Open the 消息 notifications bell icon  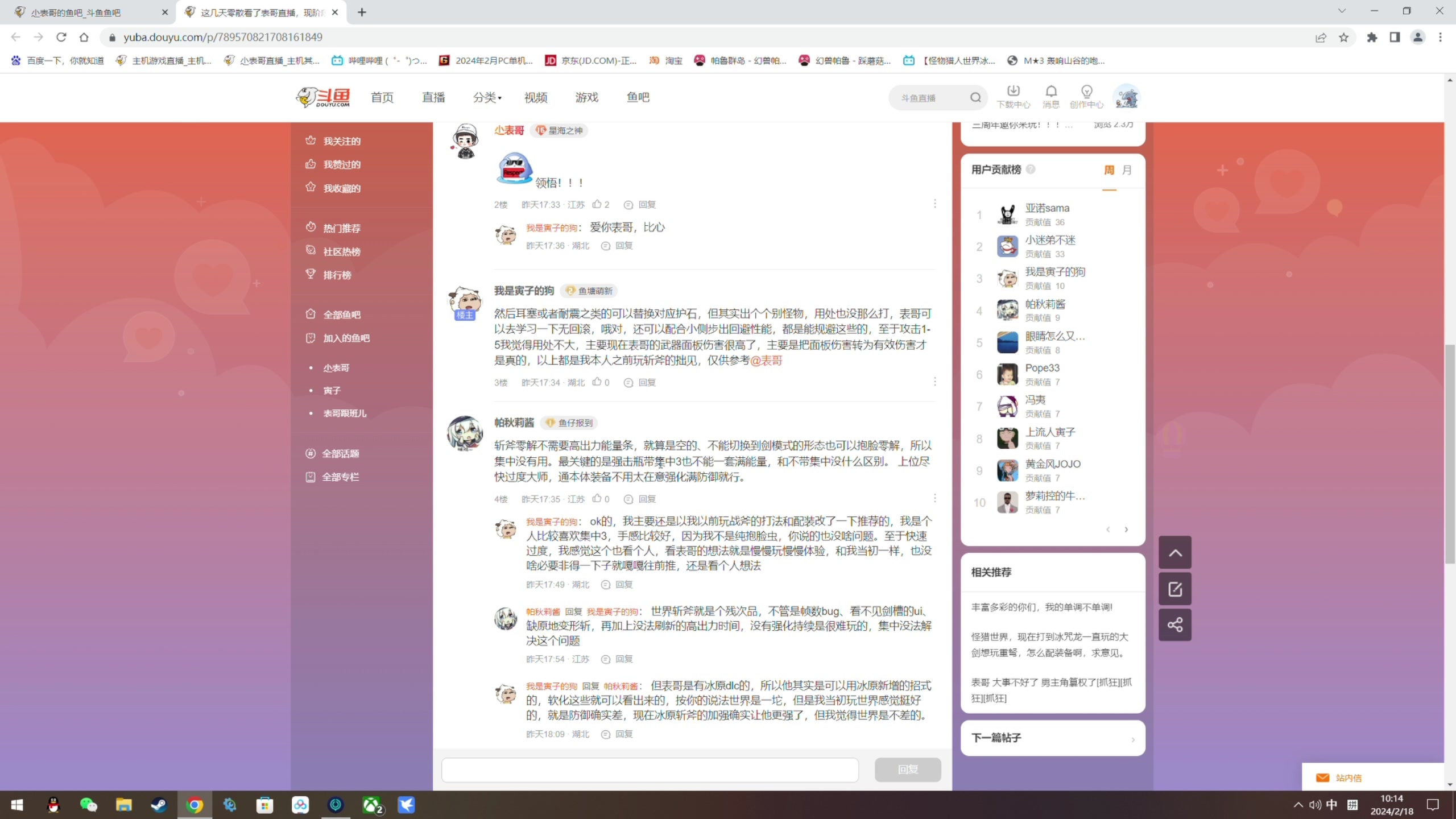click(x=1050, y=96)
